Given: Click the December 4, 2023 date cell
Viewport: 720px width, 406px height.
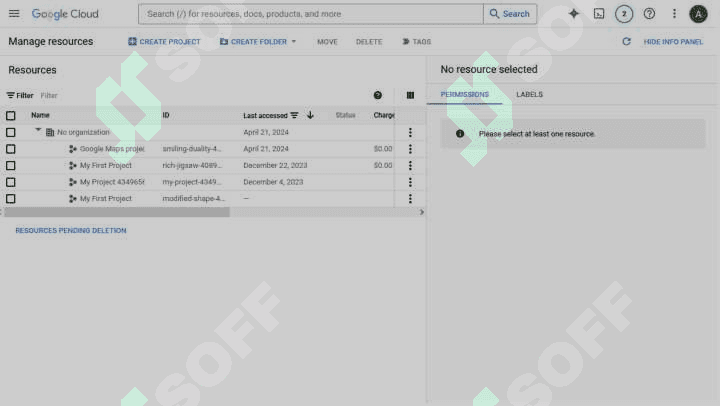Looking at the screenshot, I should [273, 182].
